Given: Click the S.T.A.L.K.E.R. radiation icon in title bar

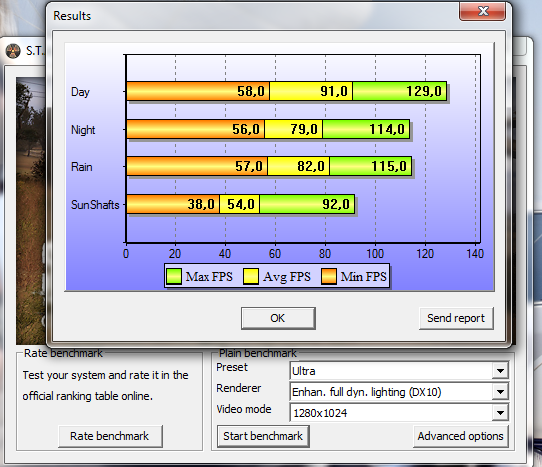Looking at the screenshot, I should tap(13, 51).
